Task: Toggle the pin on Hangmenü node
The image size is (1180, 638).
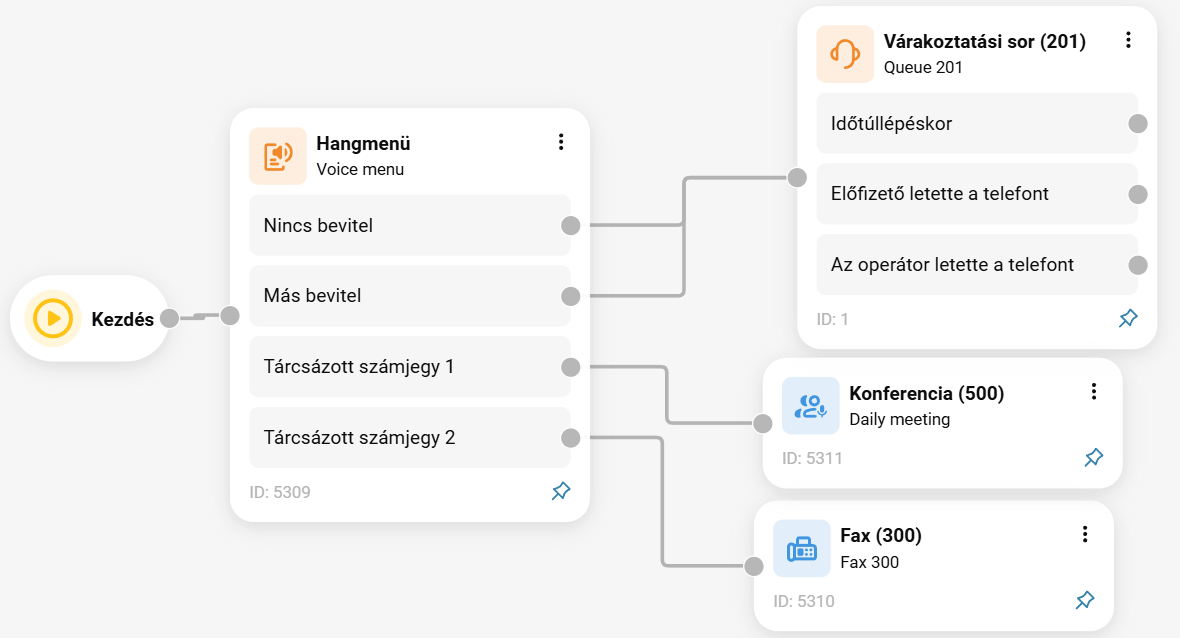Action: pyautogui.click(x=561, y=491)
